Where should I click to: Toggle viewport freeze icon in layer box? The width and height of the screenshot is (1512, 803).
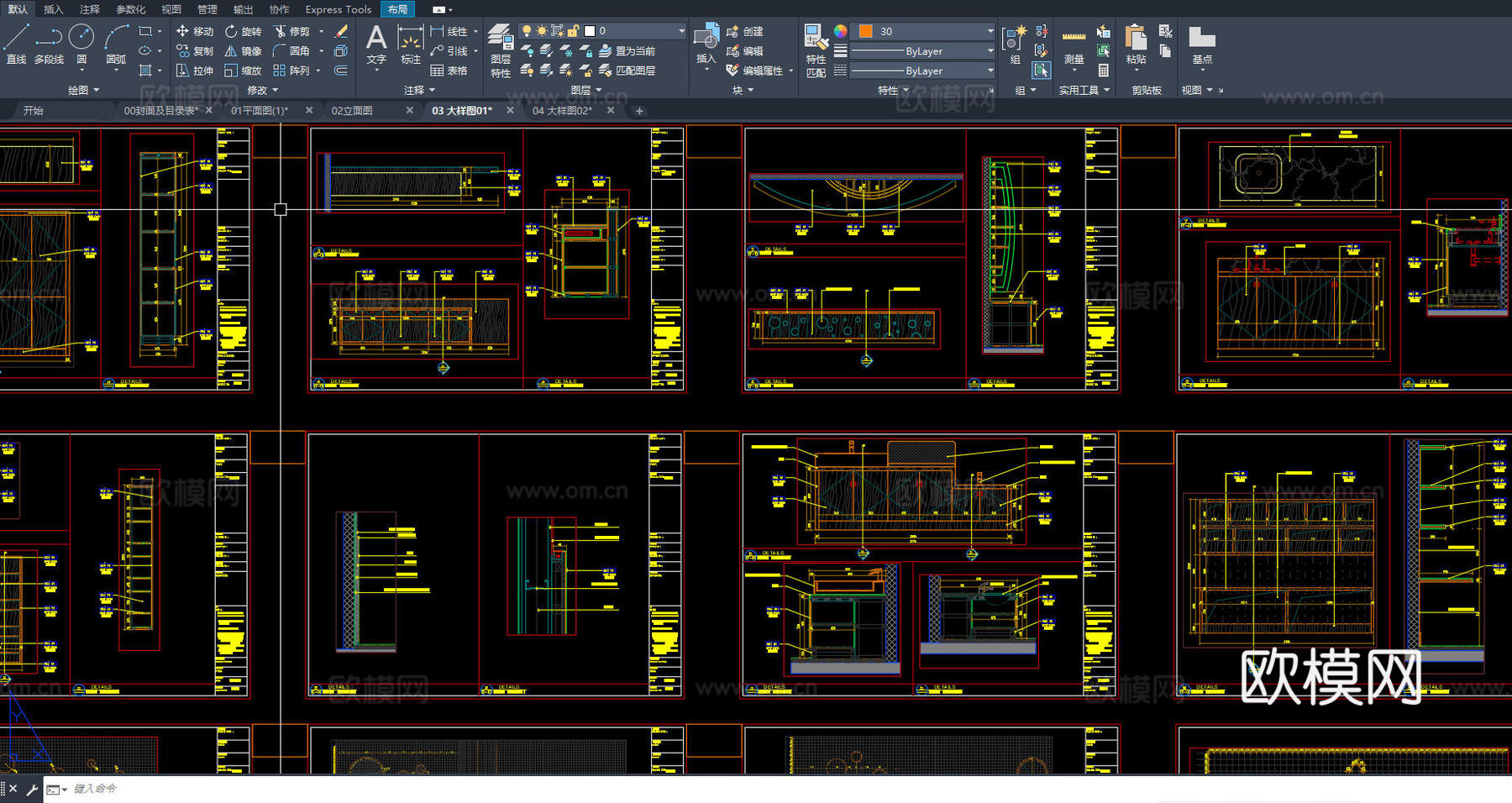coord(557,31)
